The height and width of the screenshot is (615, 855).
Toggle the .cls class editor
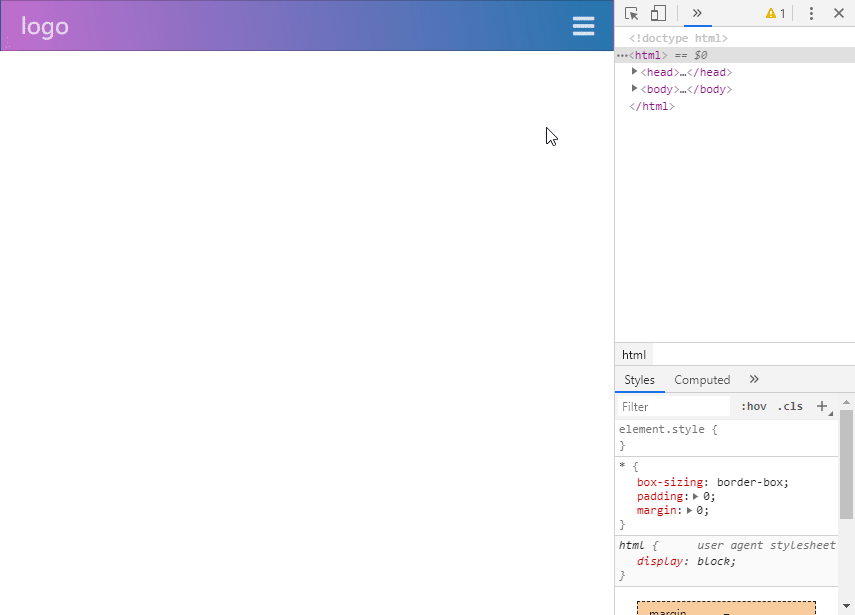pos(790,406)
